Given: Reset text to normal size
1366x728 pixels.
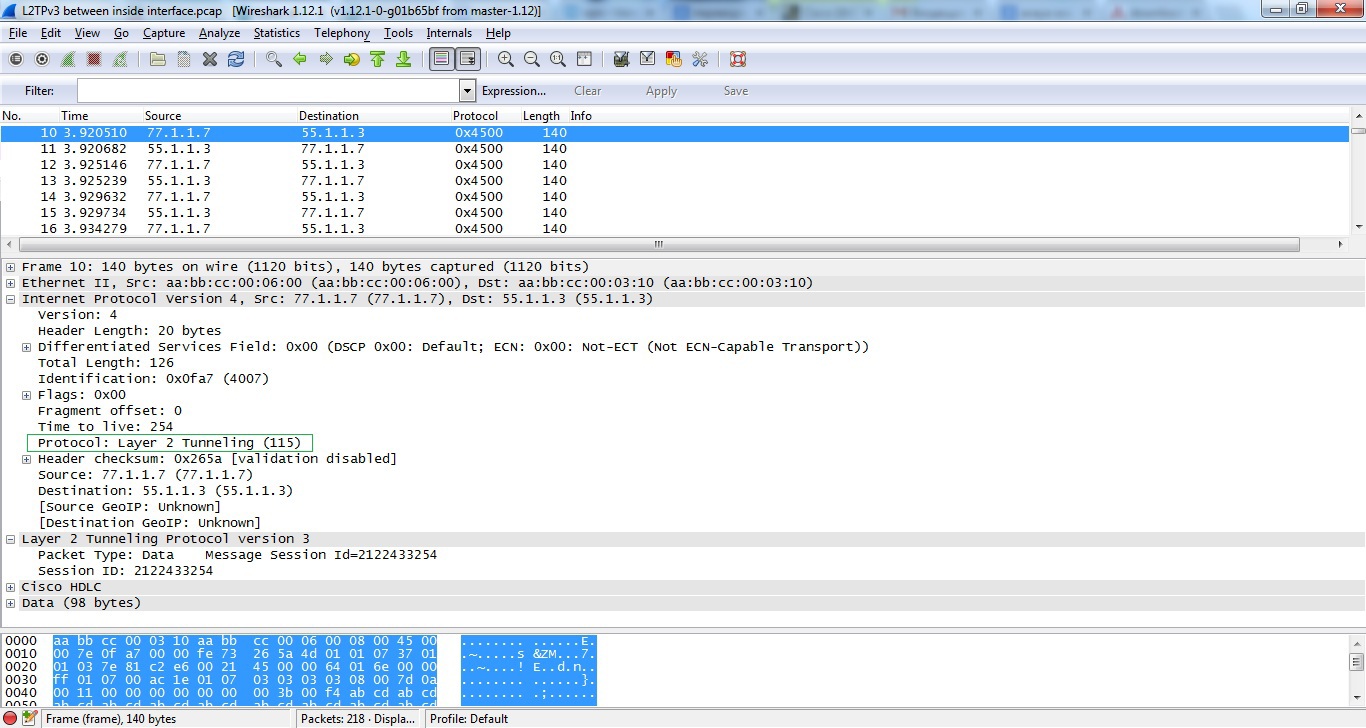Looking at the screenshot, I should coord(558,59).
